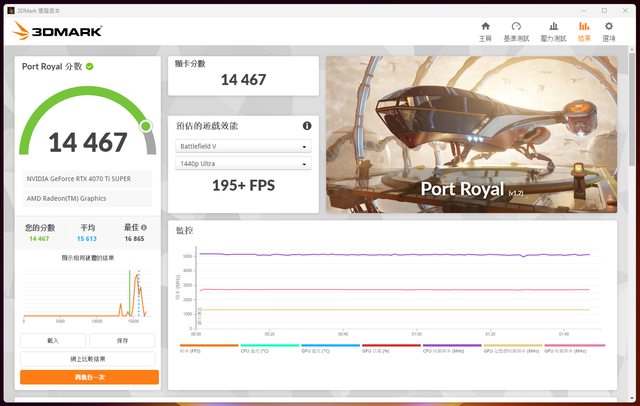Switch to the Results (結果) tab
Image resolution: width=640 pixels, height=406 pixels.
point(583,31)
